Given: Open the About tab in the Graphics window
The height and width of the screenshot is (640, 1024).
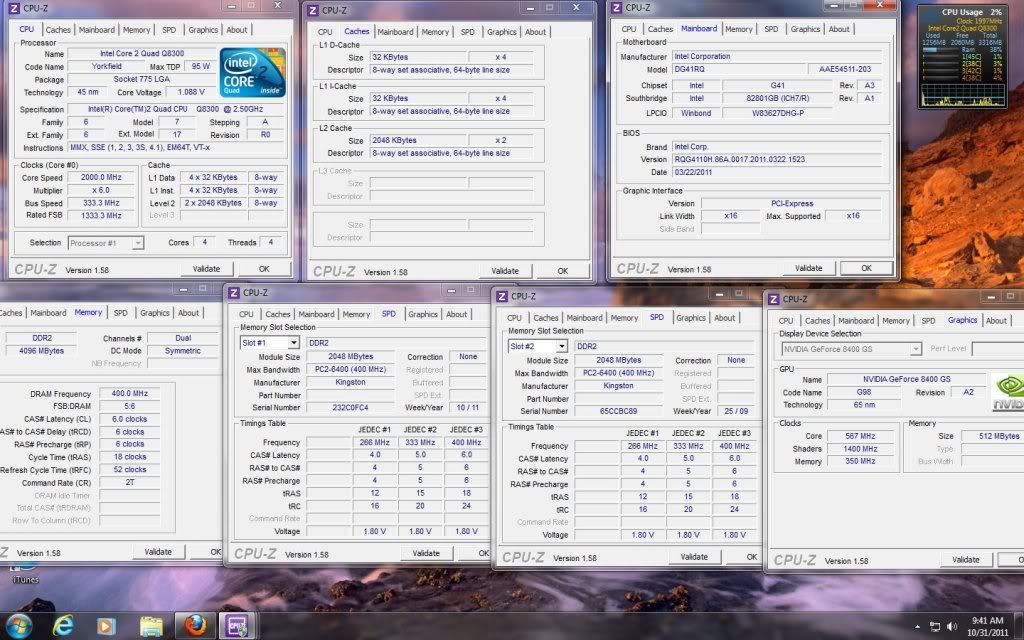Looking at the screenshot, I should 996,321.
